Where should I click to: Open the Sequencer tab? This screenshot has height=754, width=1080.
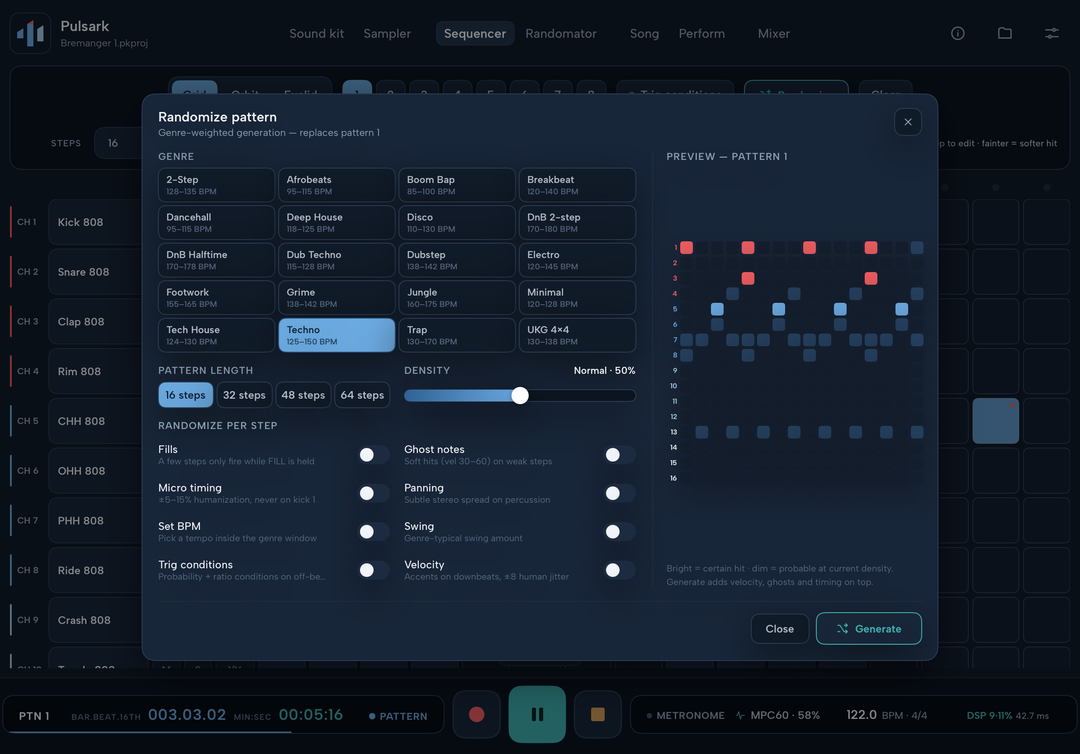pos(475,34)
